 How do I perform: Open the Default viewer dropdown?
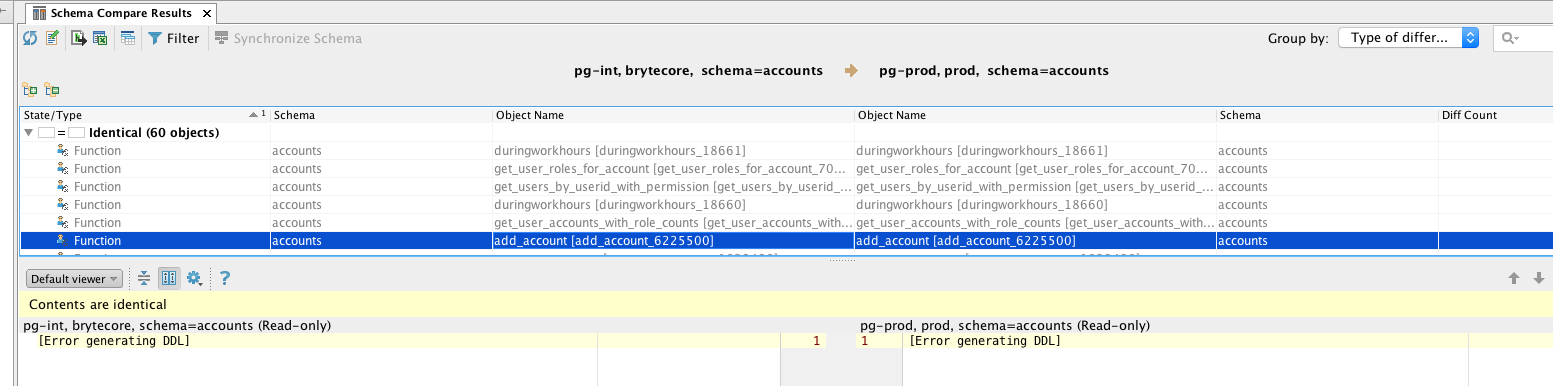point(75,279)
